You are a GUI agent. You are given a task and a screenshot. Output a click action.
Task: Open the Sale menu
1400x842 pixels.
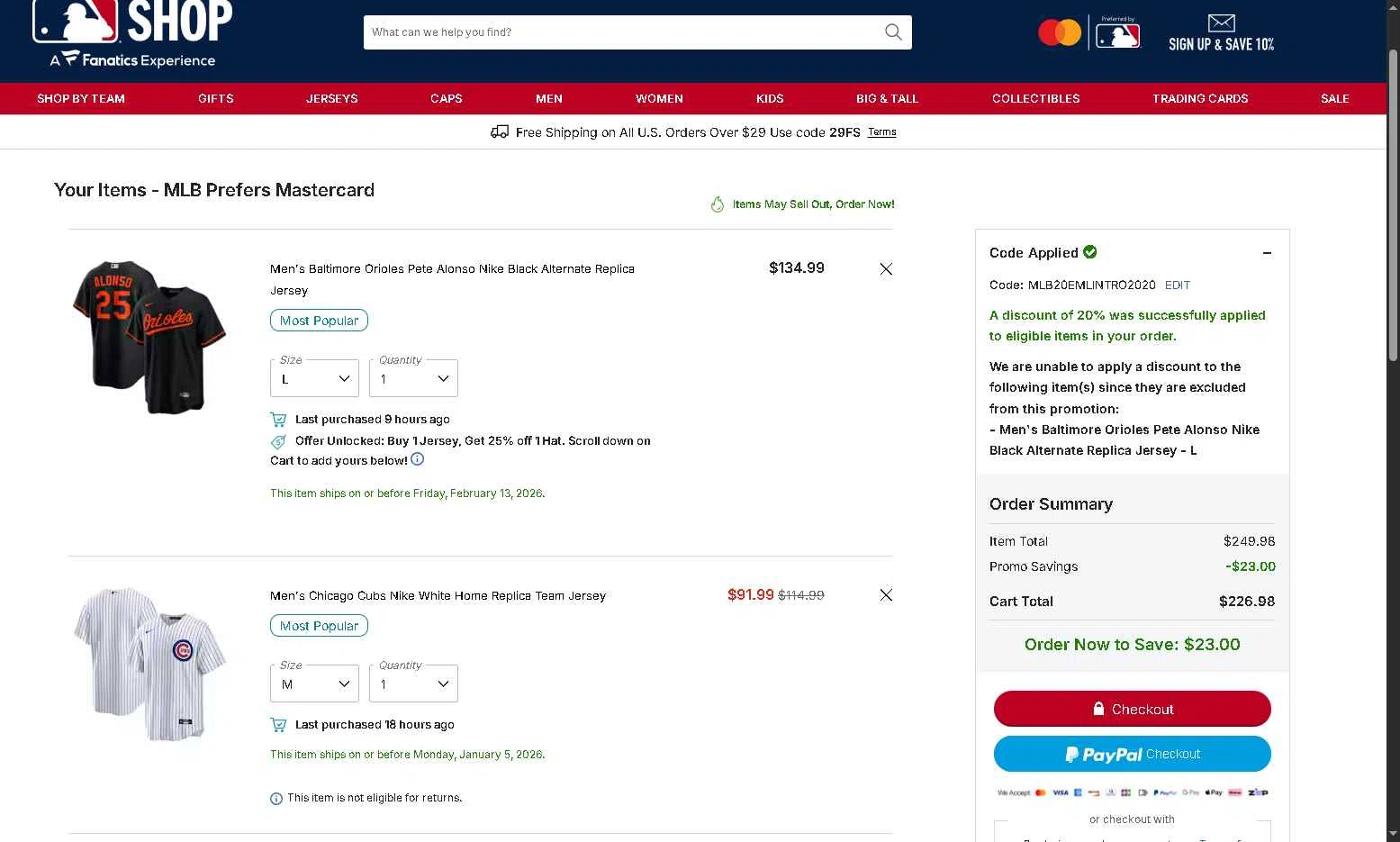tap(1335, 98)
